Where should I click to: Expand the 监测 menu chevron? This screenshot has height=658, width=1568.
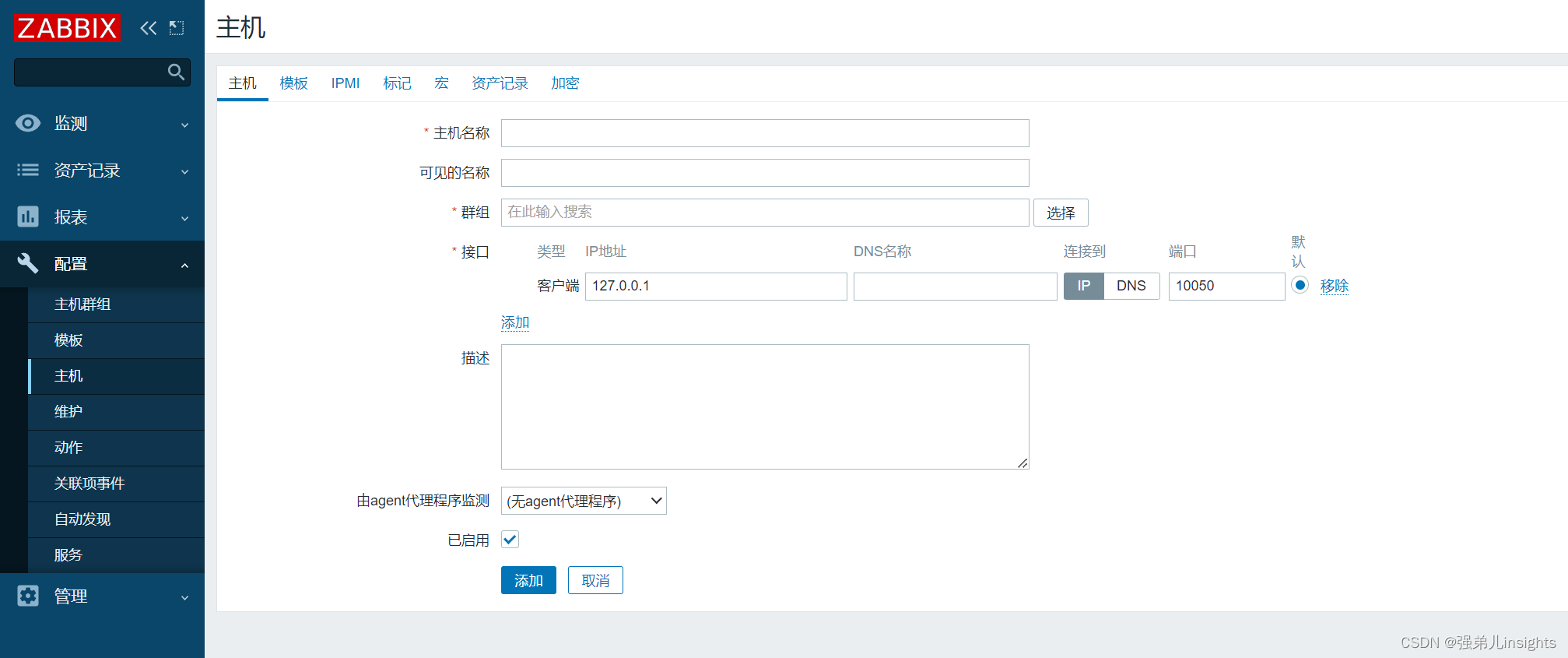pos(185,125)
